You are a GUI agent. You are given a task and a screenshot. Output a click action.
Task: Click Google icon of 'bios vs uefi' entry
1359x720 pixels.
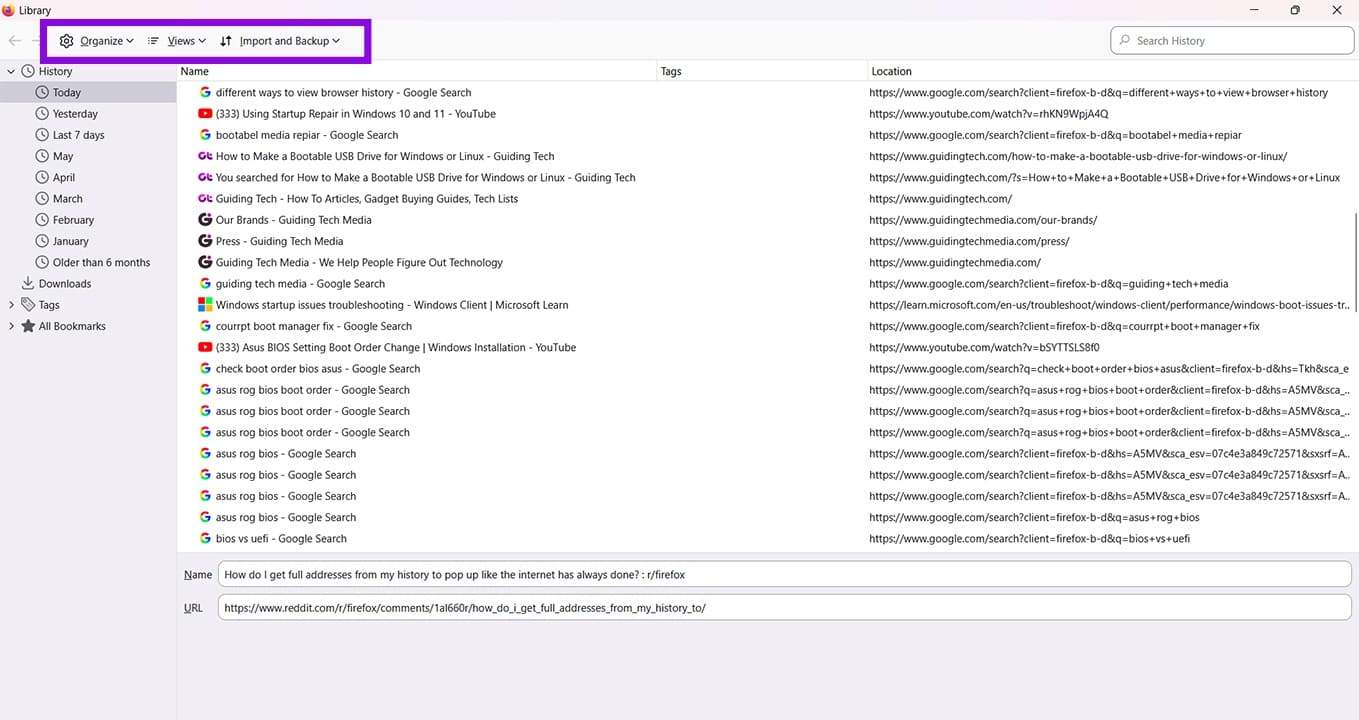(205, 539)
